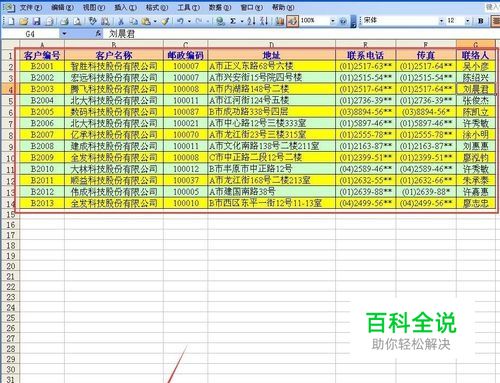Open the 编辑 (Edit) menu

[x=62, y=7]
